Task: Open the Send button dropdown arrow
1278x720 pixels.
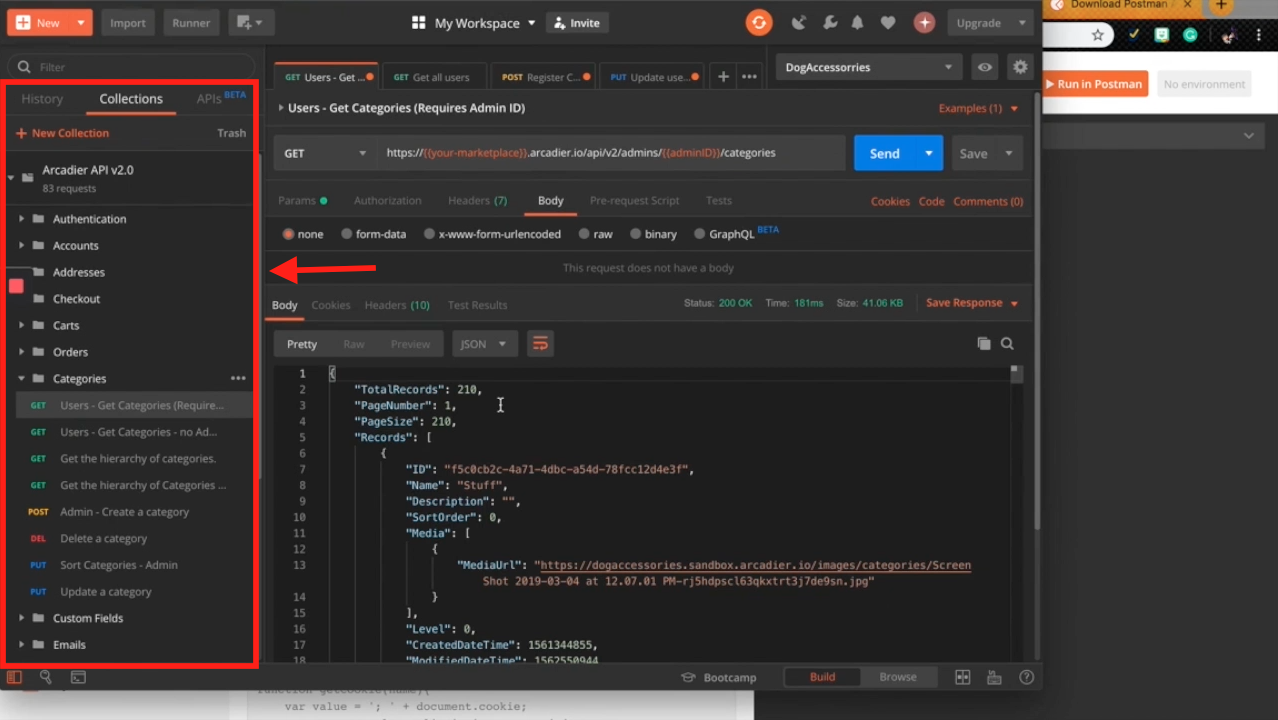Action: 929,153
